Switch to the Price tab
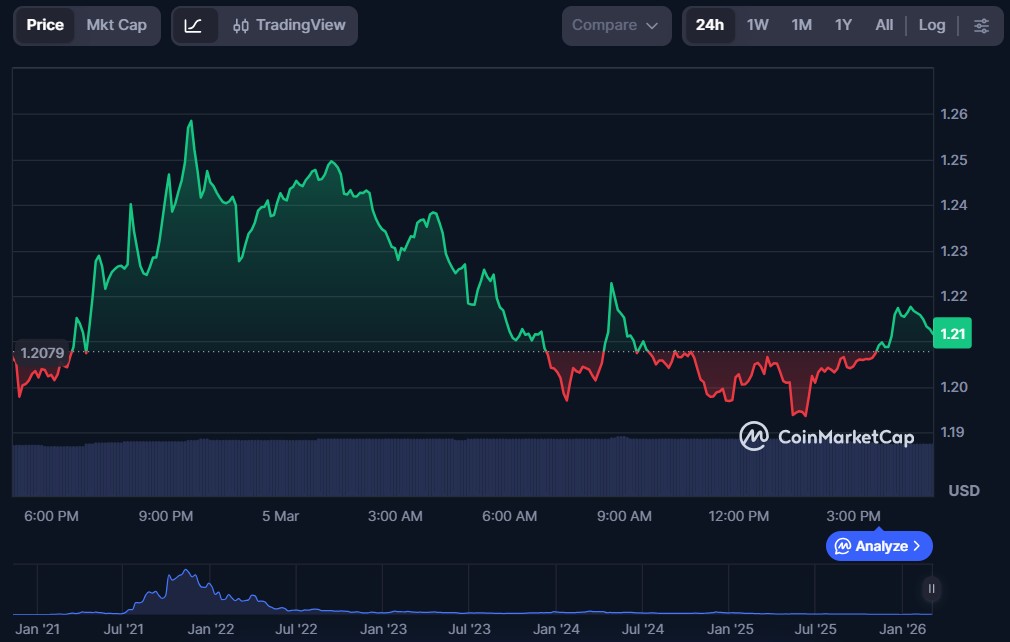The image size is (1010, 642). 45,25
